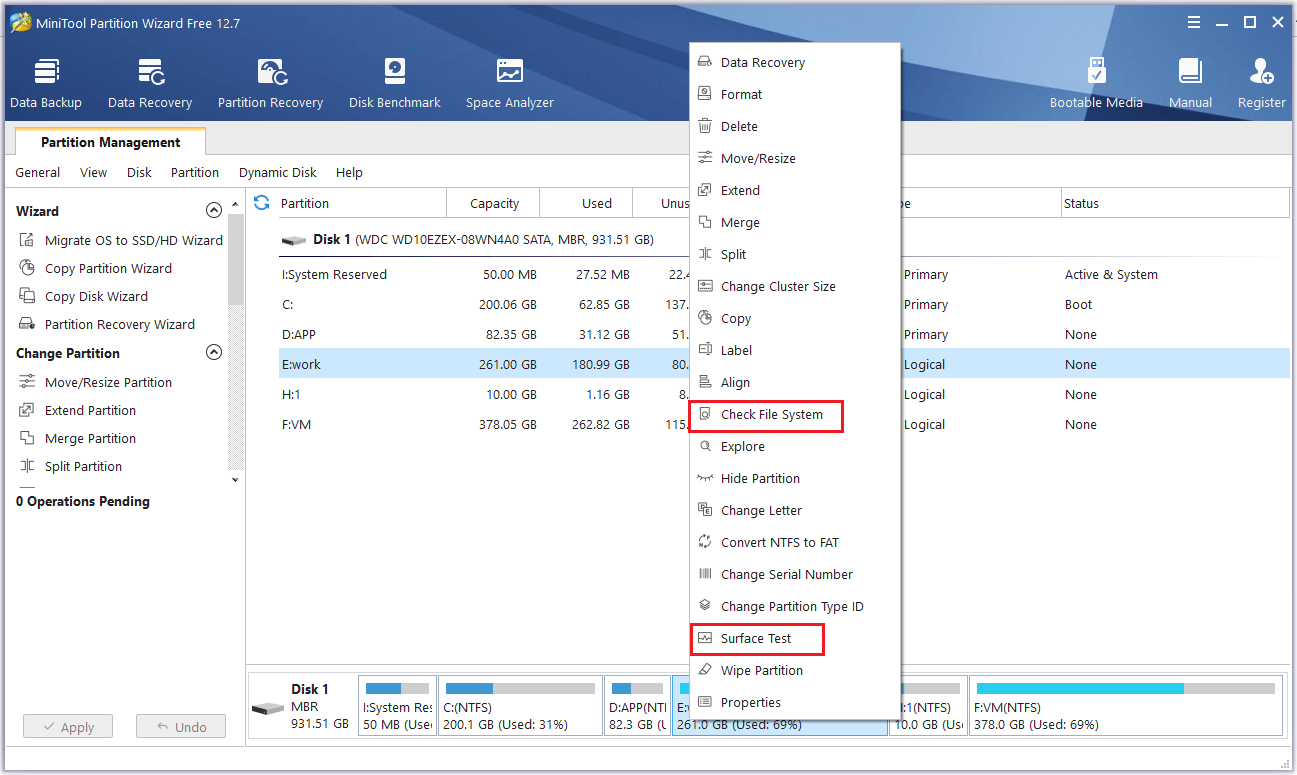Viewport: 1297px width, 775px height.
Task: Launch Data Recovery toolbar icon
Action: (x=150, y=83)
